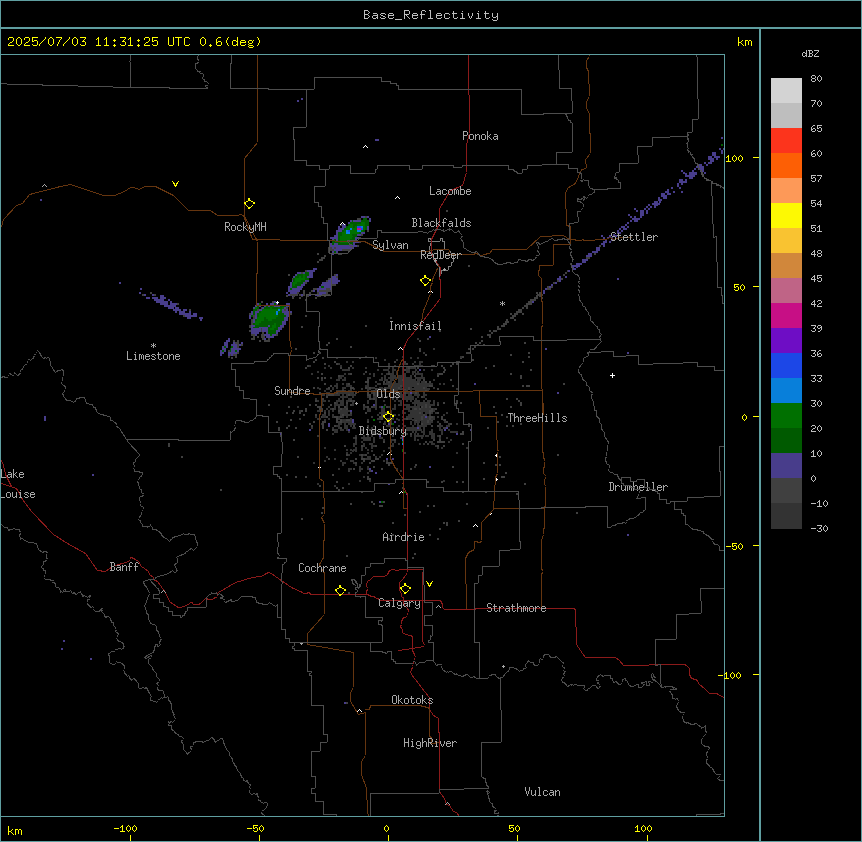Click the yellow v marker east of Calgary
The width and height of the screenshot is (862, 842).
[x=429, y=584]
